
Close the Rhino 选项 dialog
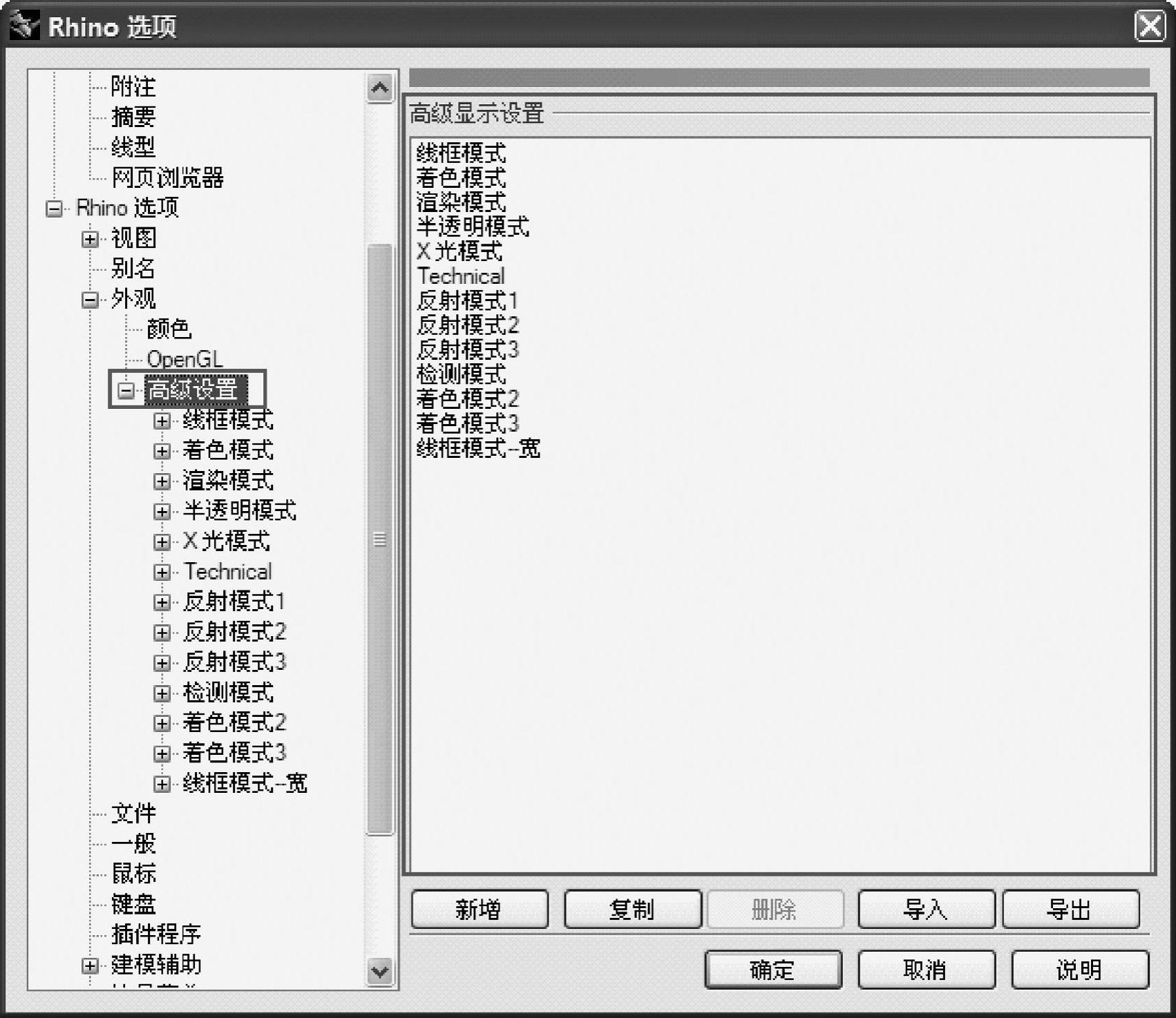click(1150, 27)
